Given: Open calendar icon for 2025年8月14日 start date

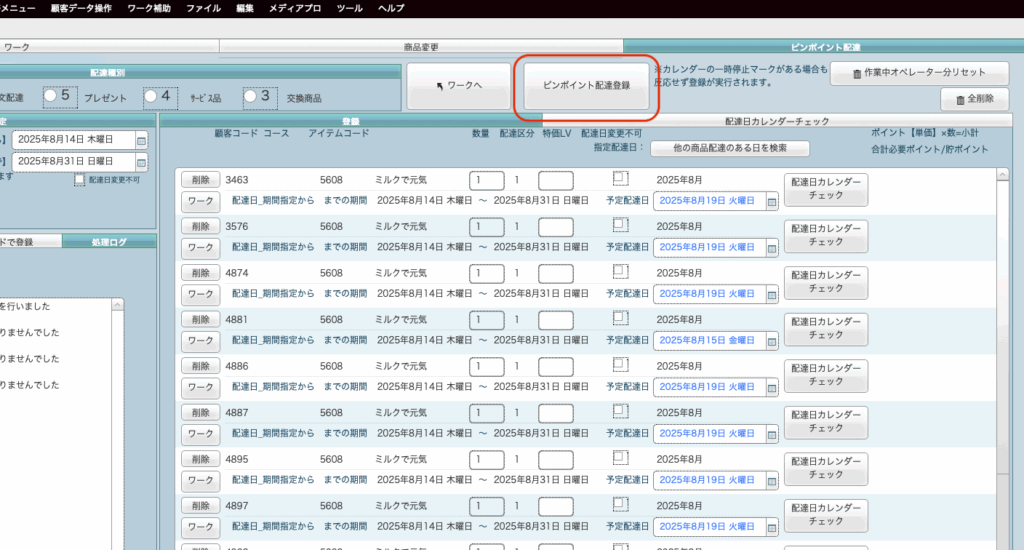Looking at the screenshot, I should 141,140.
